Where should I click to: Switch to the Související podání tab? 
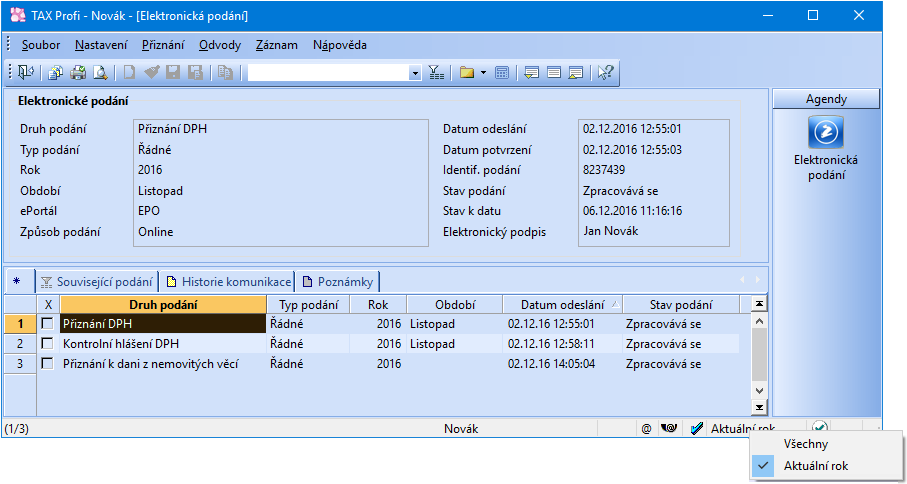coord(98,282)
